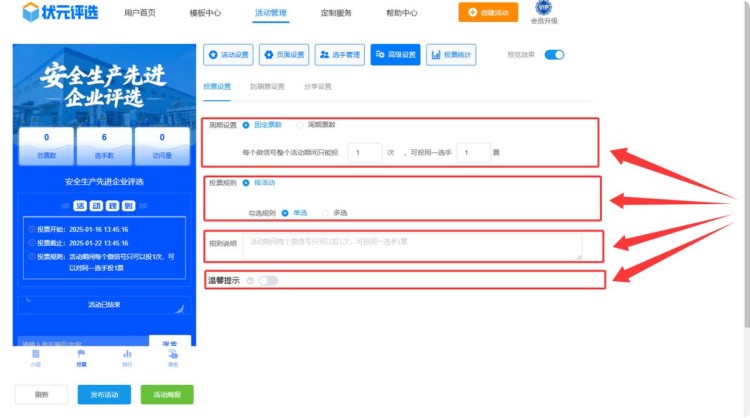Select the 周期票数 radio option
Viewport: 750px width, 418px height.
300,125
